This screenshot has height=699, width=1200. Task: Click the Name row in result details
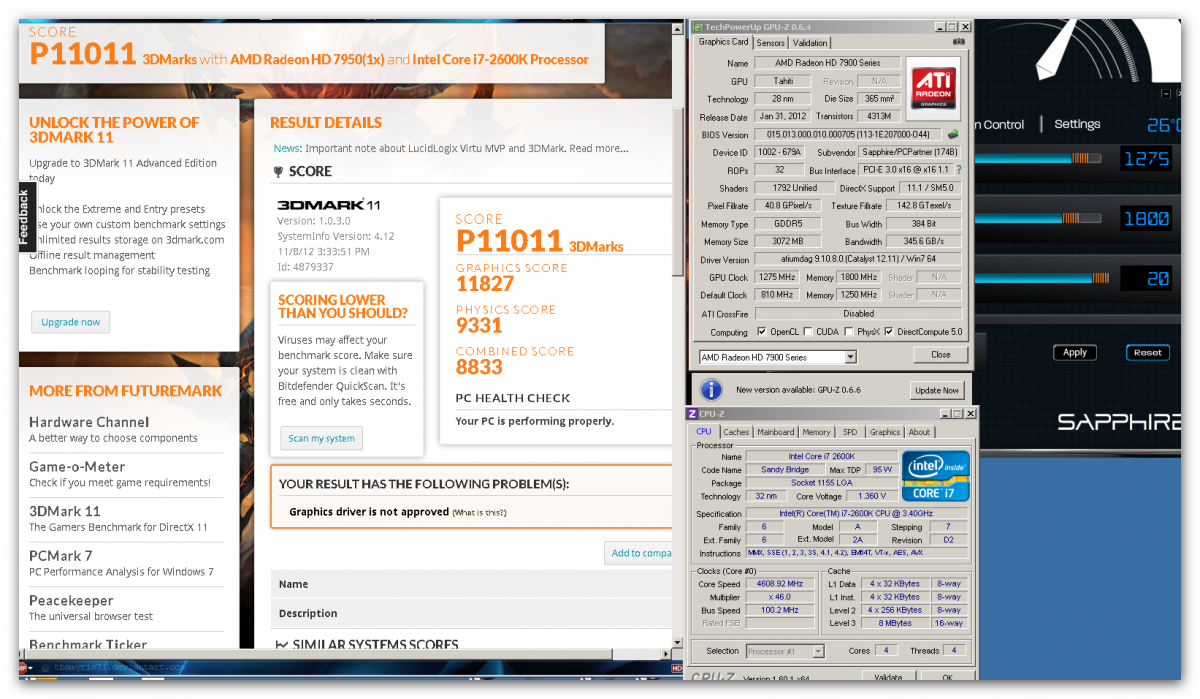click(x=471, y=584)
